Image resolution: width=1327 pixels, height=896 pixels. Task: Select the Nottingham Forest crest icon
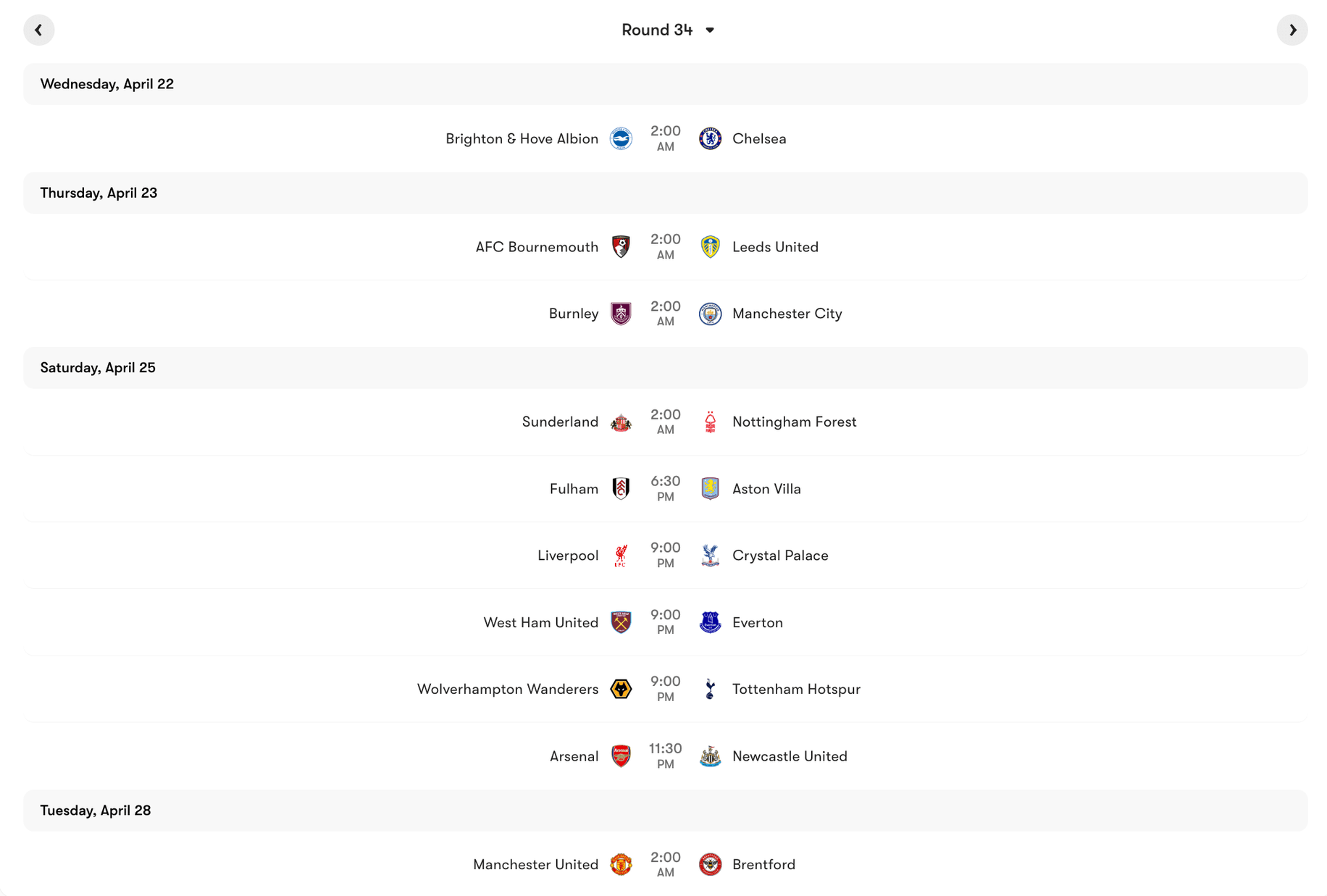pyautogui.click(x=711, y=422)
